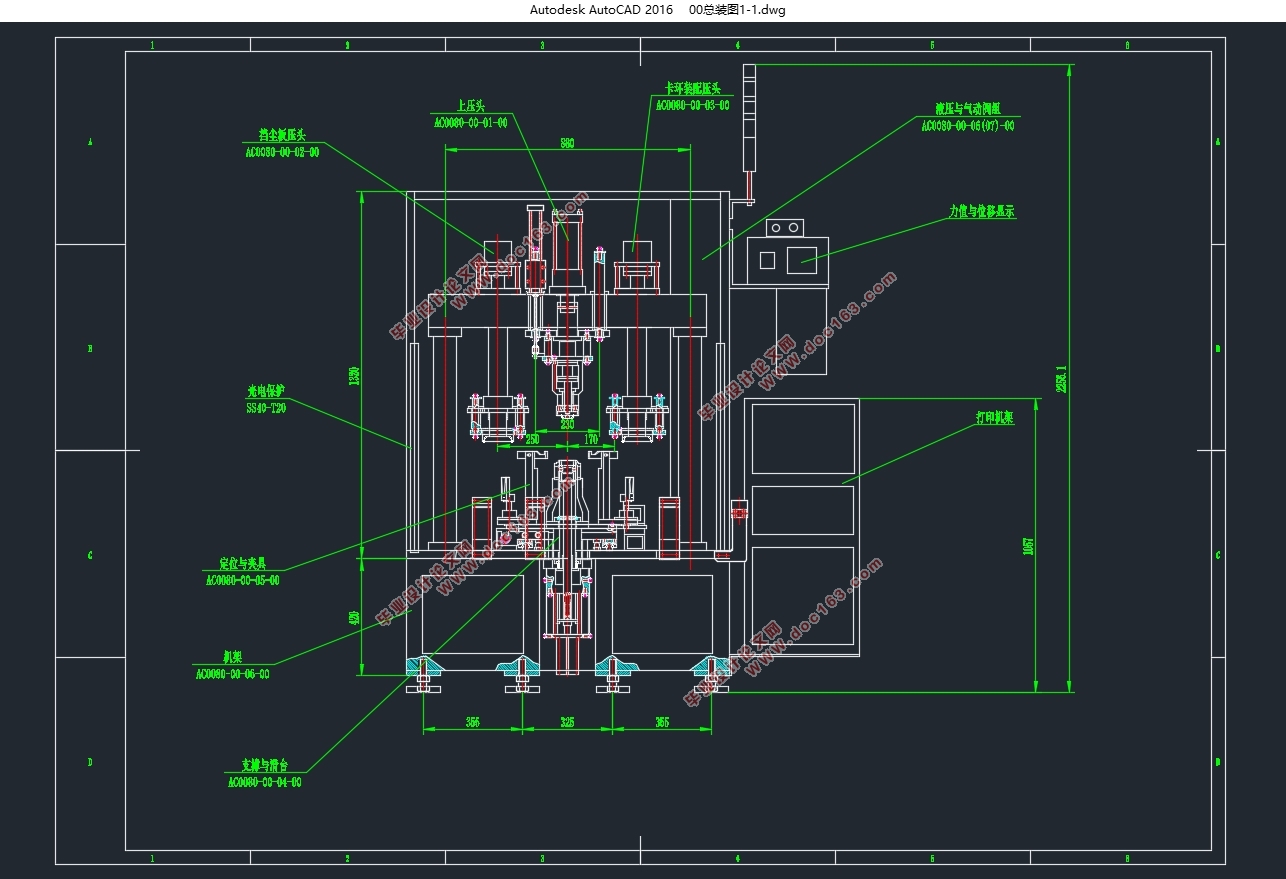Select part number AC0080-00-05-00

(x=242, y=580)
